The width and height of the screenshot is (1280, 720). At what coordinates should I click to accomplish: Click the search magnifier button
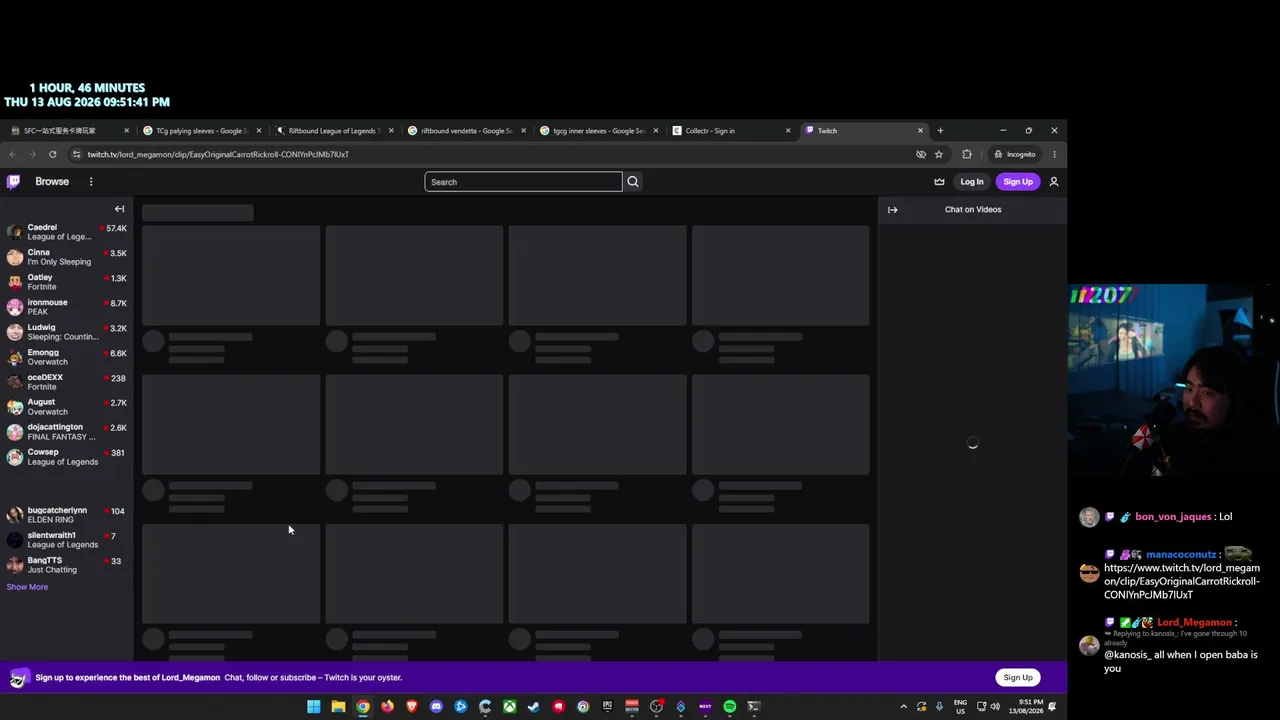tap(633, 182)
